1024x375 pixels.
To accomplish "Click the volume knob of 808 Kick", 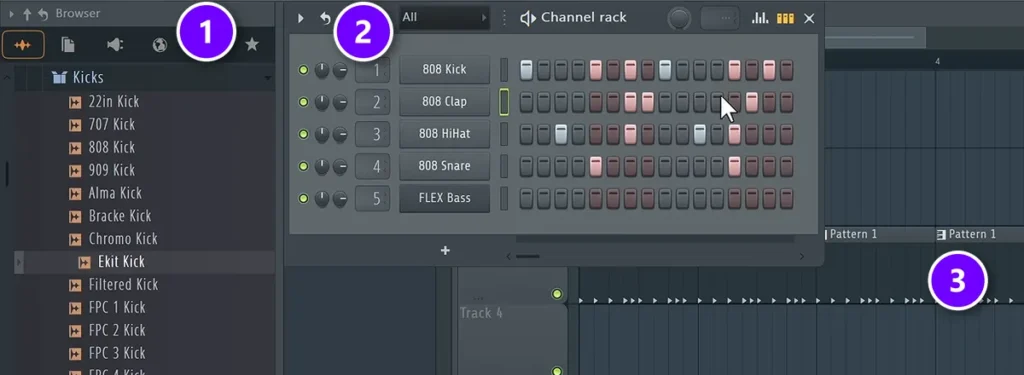I will coord(340,70).
